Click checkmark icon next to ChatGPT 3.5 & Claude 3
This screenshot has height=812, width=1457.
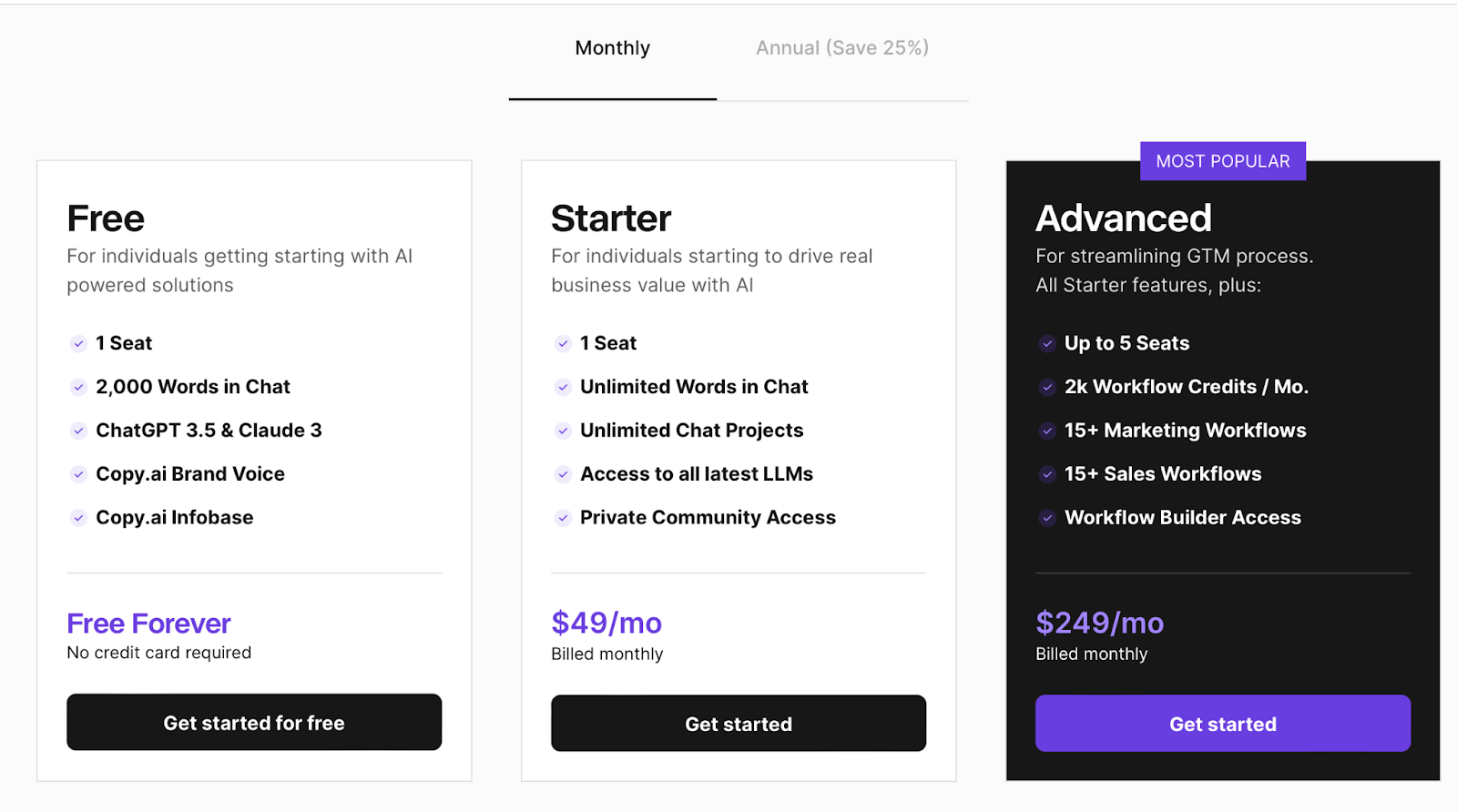point(78,431)
